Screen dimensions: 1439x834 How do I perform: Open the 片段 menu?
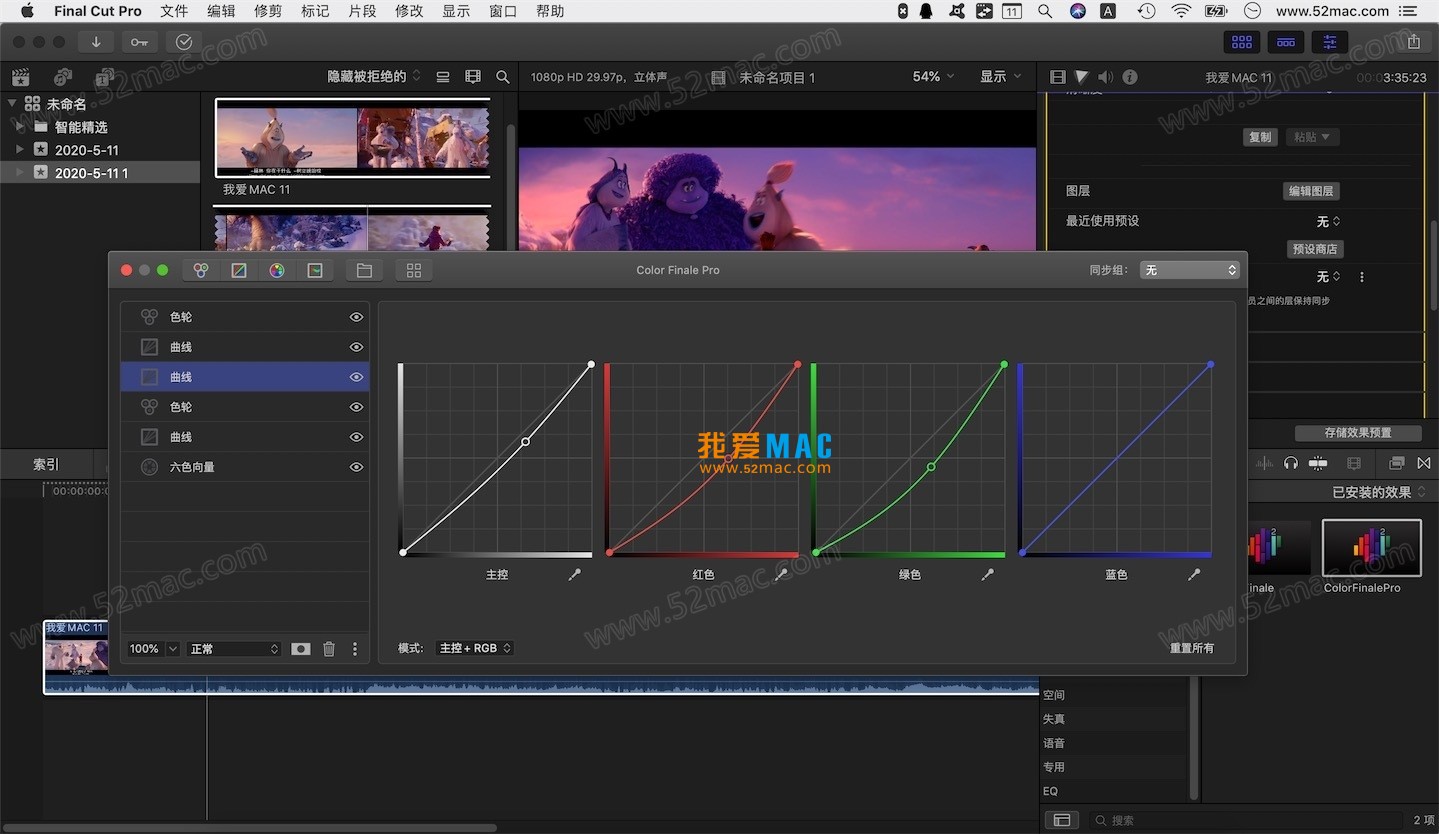[x=362, y=11]
